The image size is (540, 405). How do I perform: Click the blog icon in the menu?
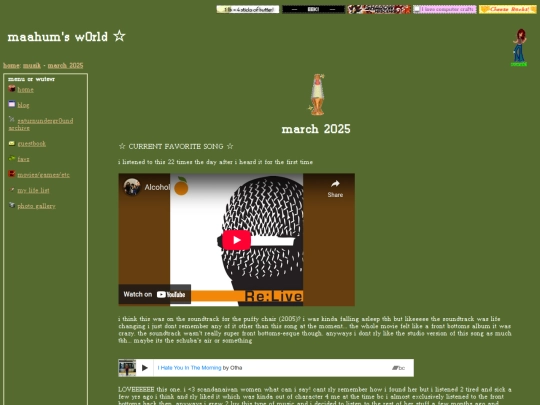pos(12,104)
